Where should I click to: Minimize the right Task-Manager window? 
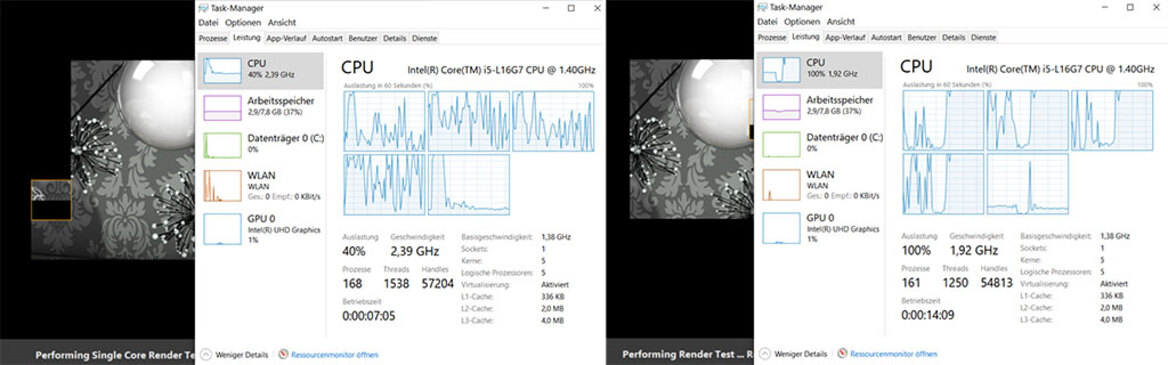tap(1104, 7)
